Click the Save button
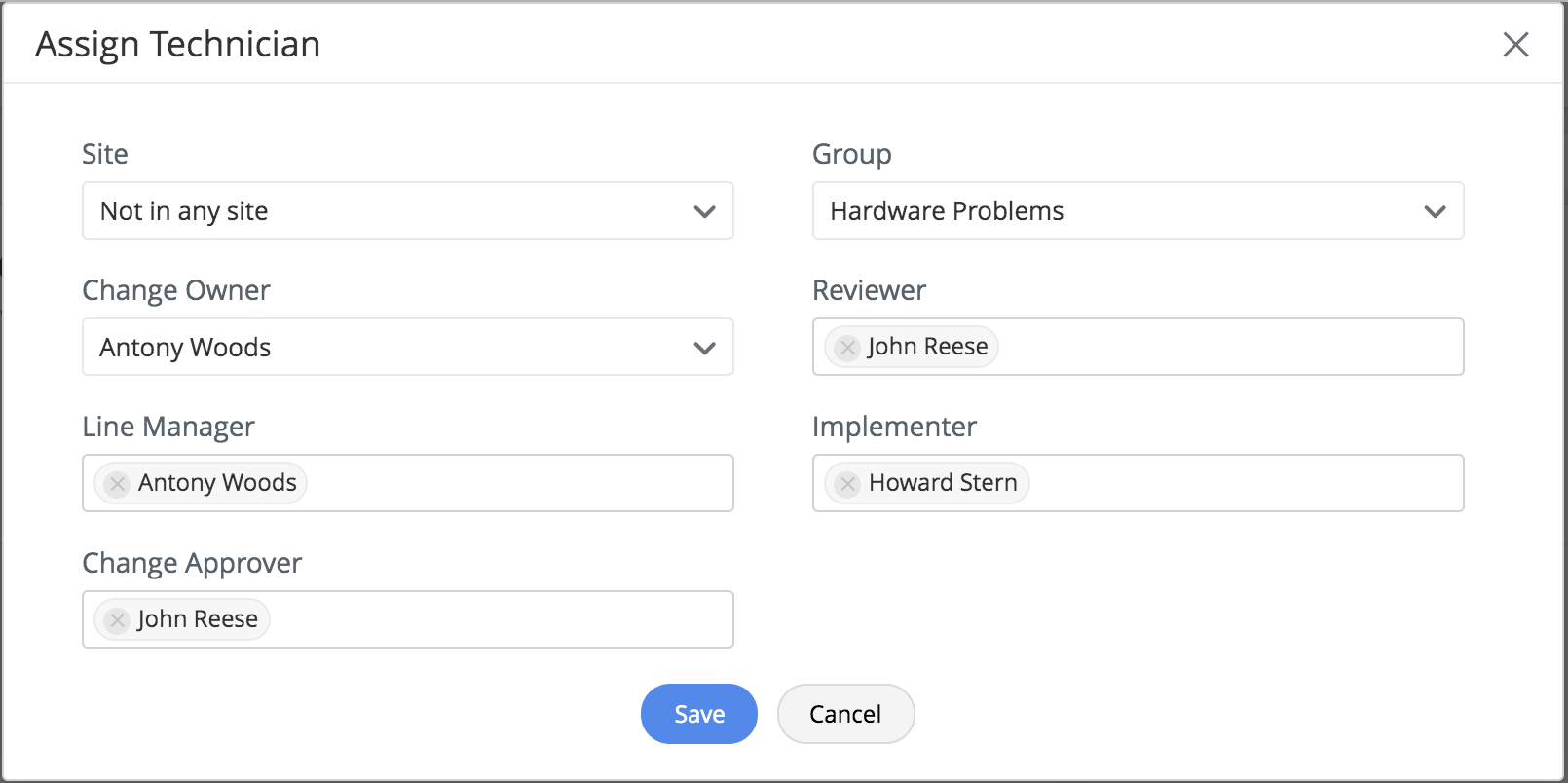This screenshot has width=1568, height=783. pyautogui.click(x=699, y=714)
